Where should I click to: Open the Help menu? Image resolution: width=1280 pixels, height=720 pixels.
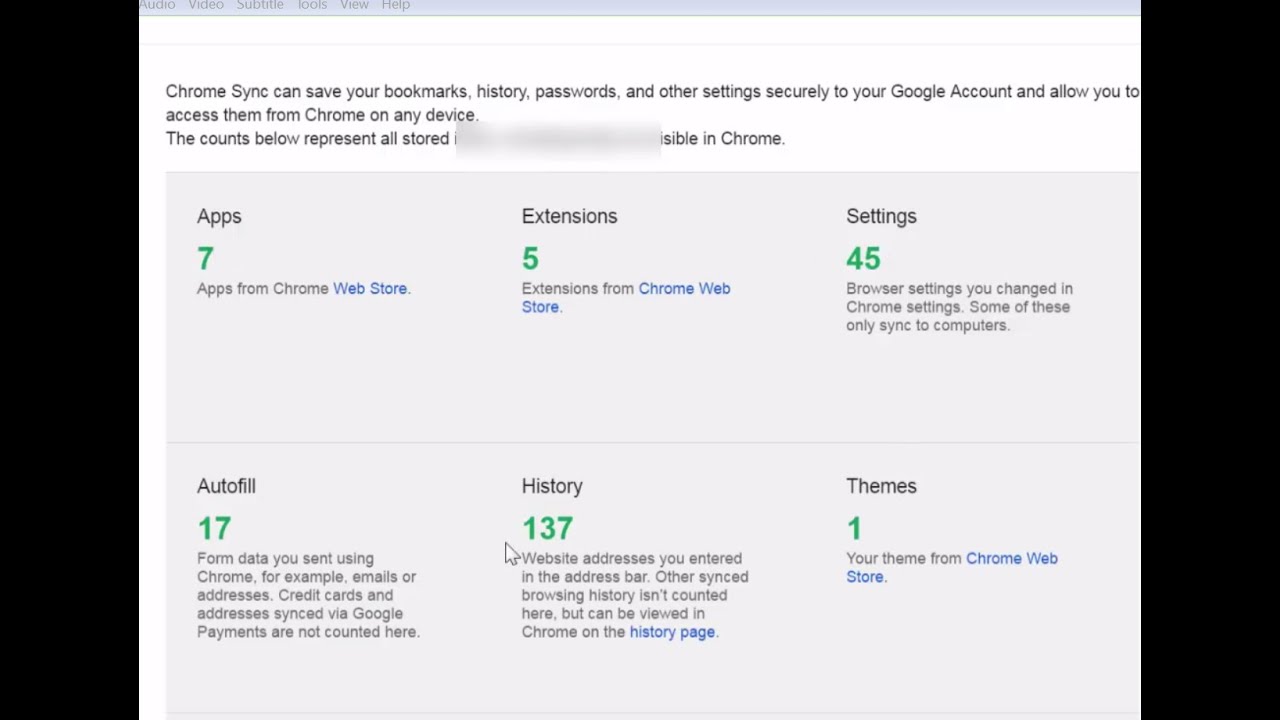click(396, 5)
